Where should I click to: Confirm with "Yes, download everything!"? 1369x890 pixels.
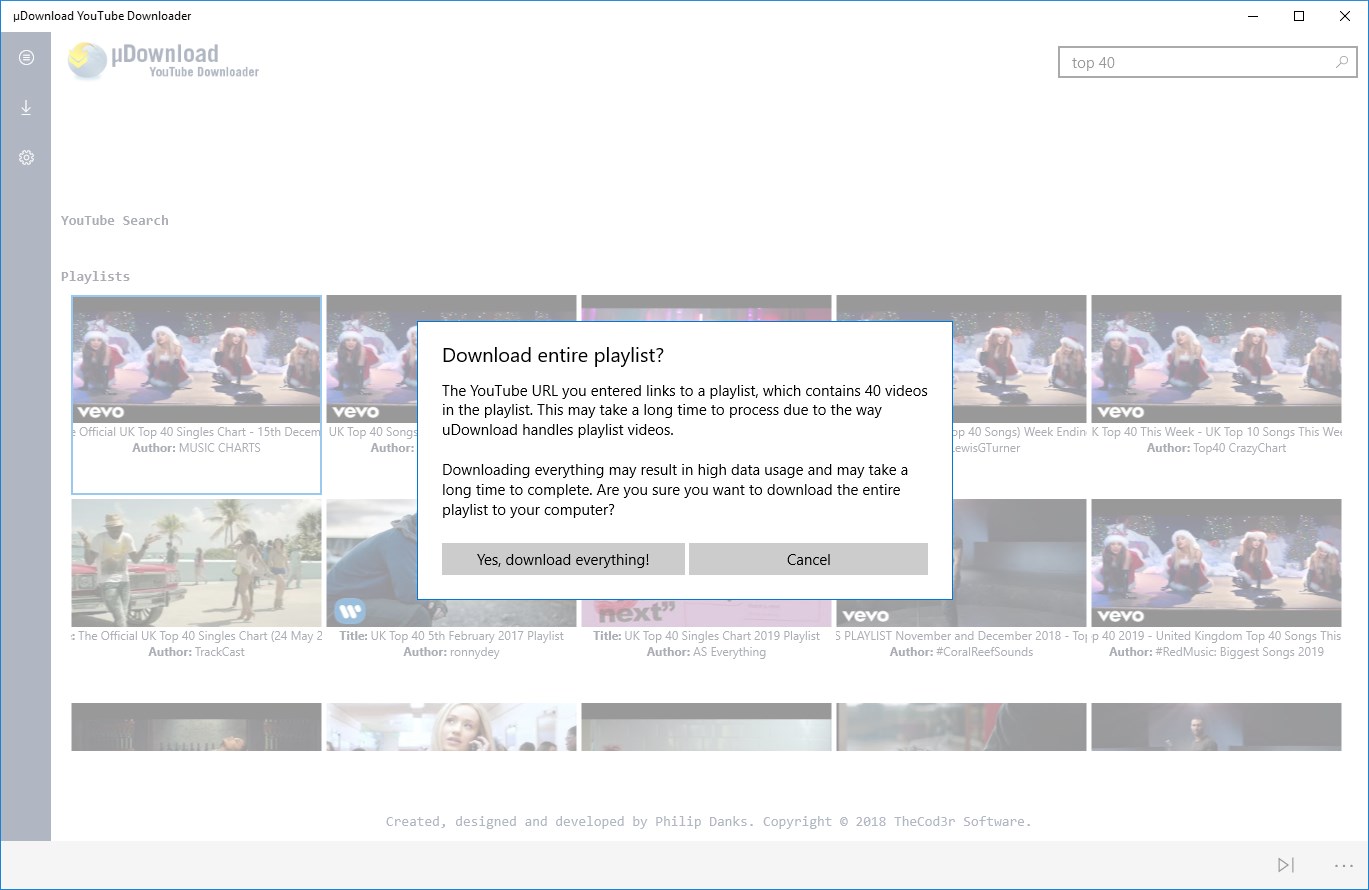[x=563, y=560]
